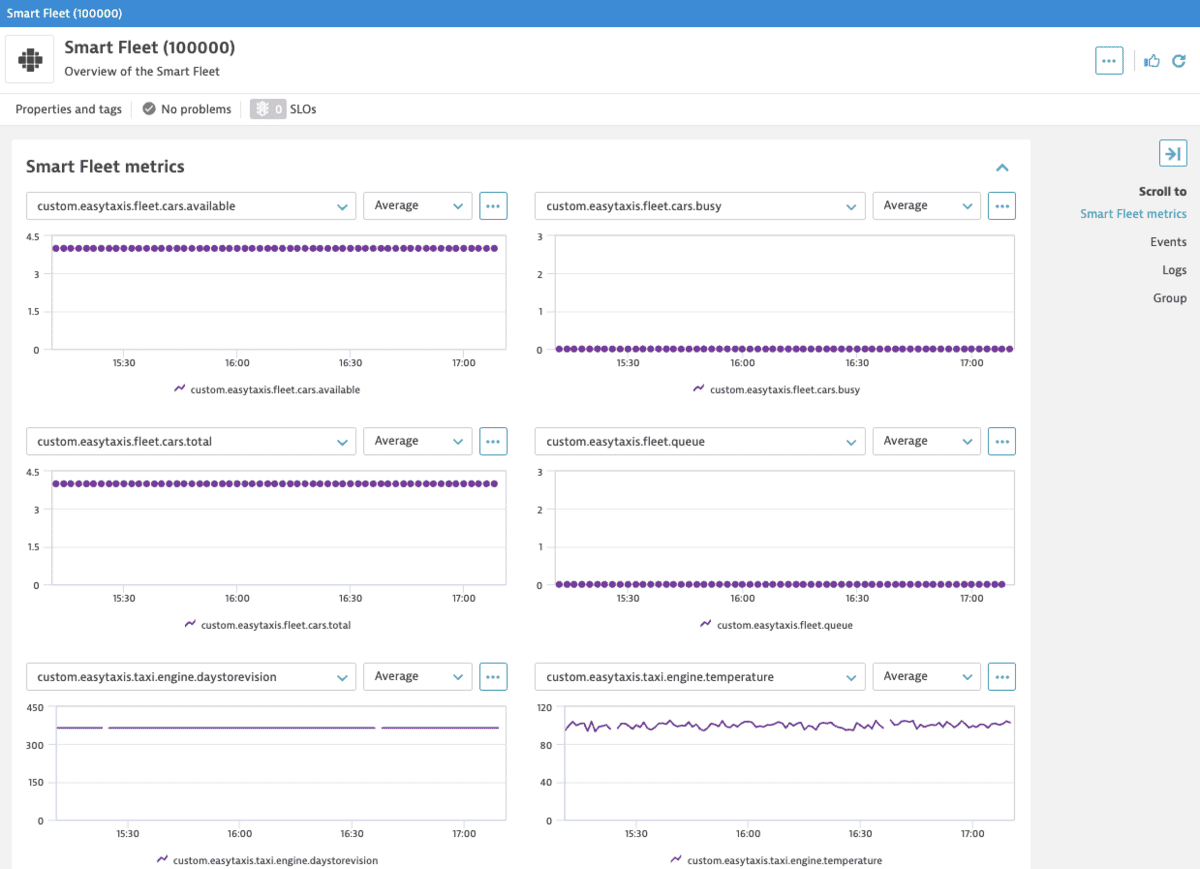
Task: Open Logs from the Scroll to sidebar
Action: [x=1173, y=269]
